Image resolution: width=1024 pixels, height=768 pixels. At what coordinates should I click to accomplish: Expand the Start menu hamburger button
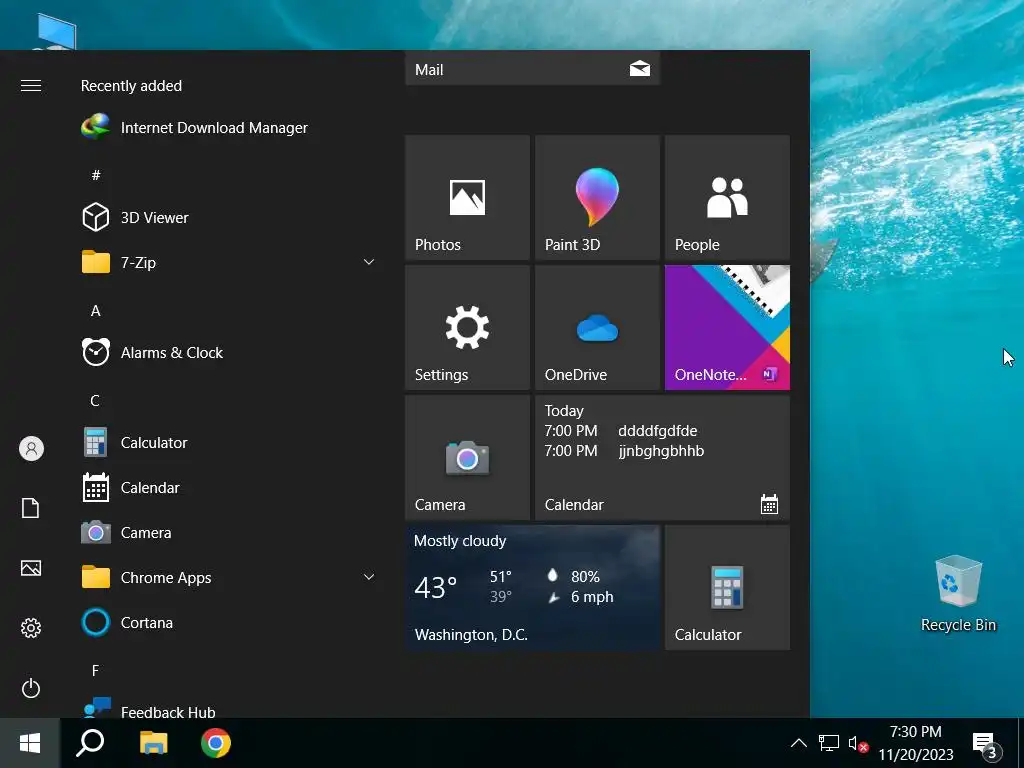pyautogui.click(x=31, y=86)
